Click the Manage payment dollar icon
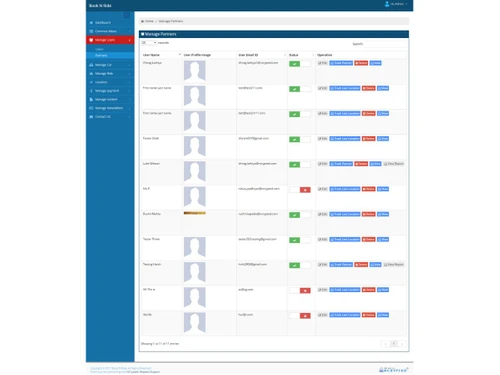The image size is (500, 375). pos(91,91)
